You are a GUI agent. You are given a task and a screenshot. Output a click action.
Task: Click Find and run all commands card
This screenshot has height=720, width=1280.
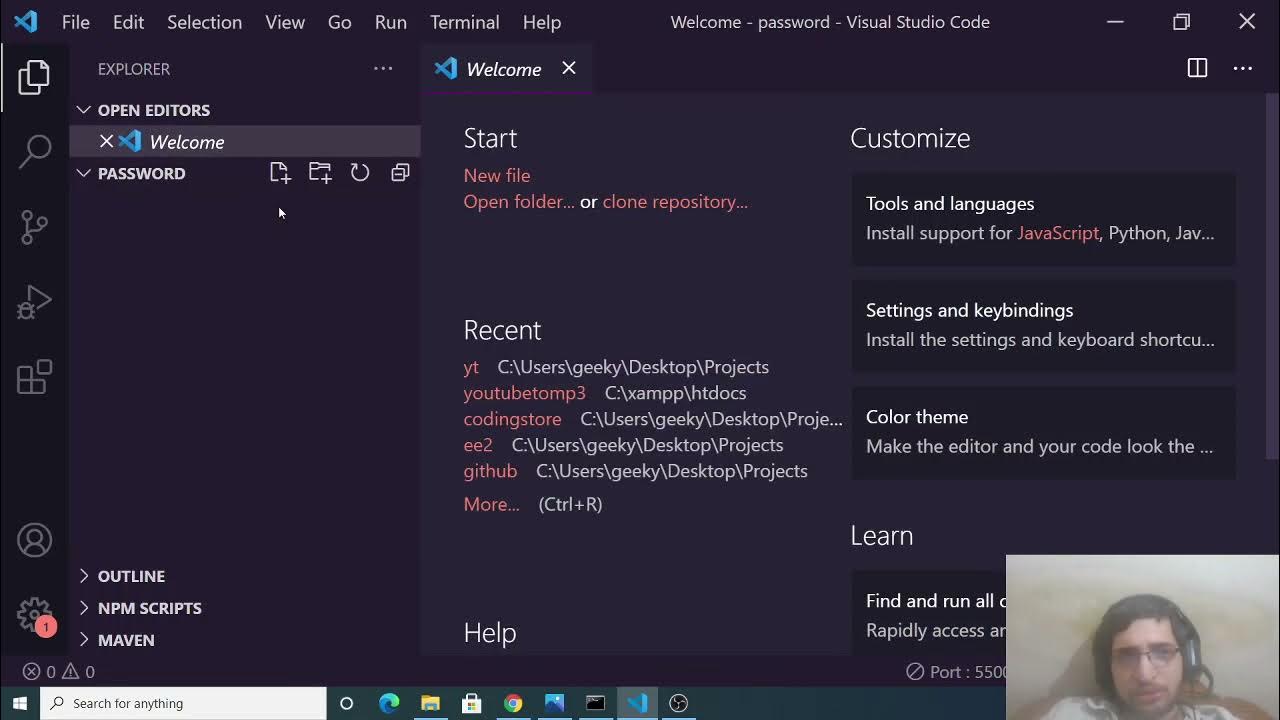(x=929, y=613)
